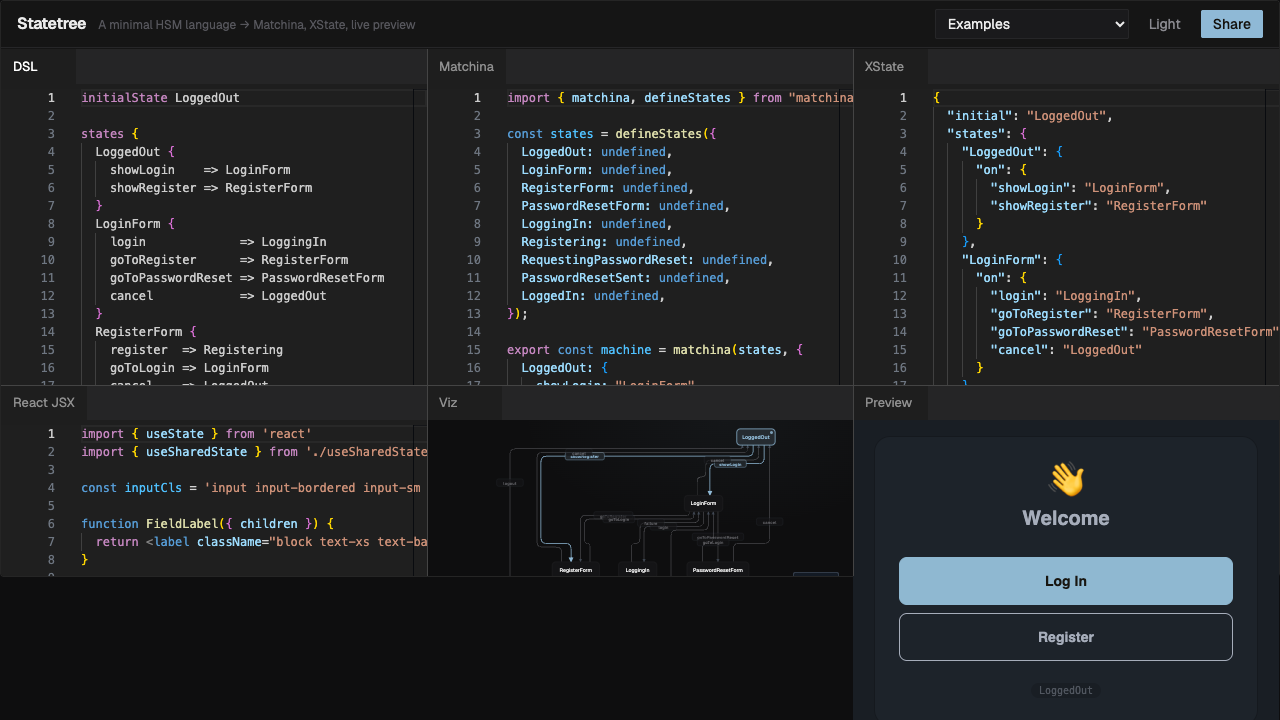Click 'PasswordResetSent: undefined' line in Matchina
The width and height of the screenshot is (1280, 720).
point(626,278)
